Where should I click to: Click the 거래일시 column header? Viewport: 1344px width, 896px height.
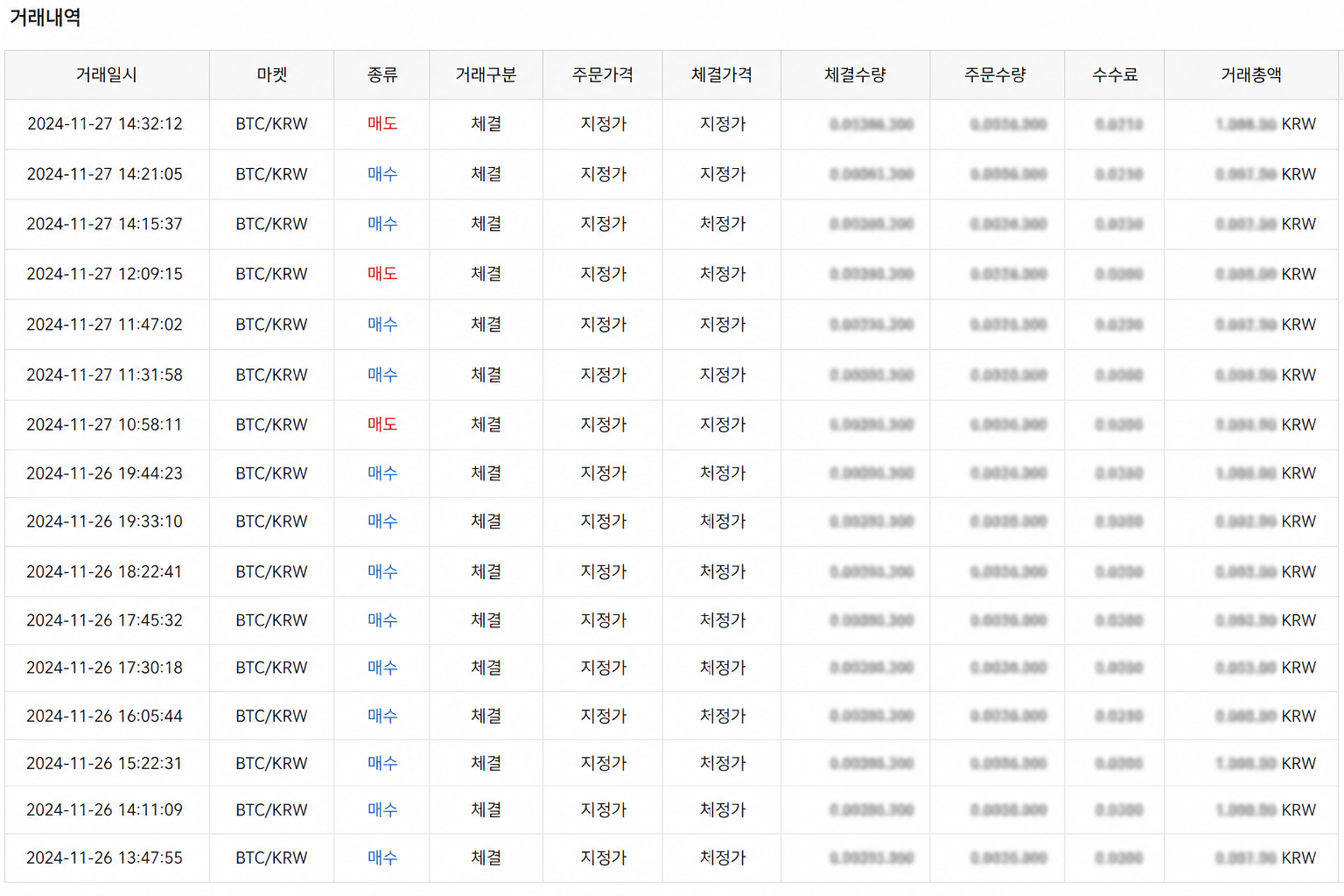(107, 75)
